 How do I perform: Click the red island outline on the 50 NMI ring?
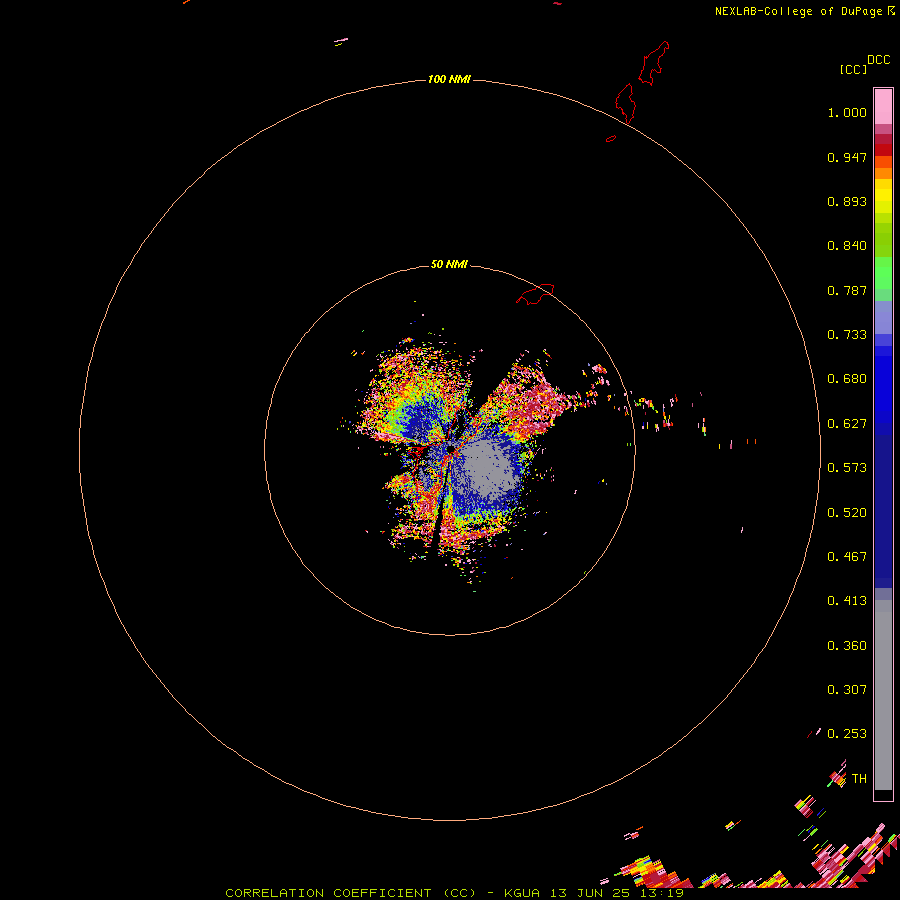535,294
